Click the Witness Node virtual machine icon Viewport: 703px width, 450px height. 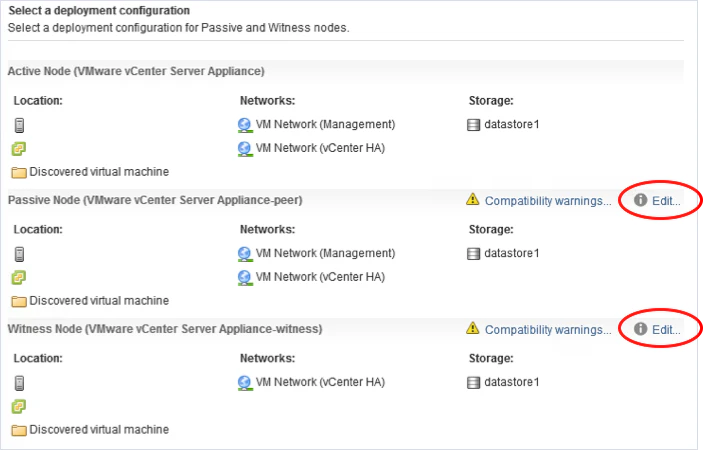pyautogui.click(x=18, y=407)
